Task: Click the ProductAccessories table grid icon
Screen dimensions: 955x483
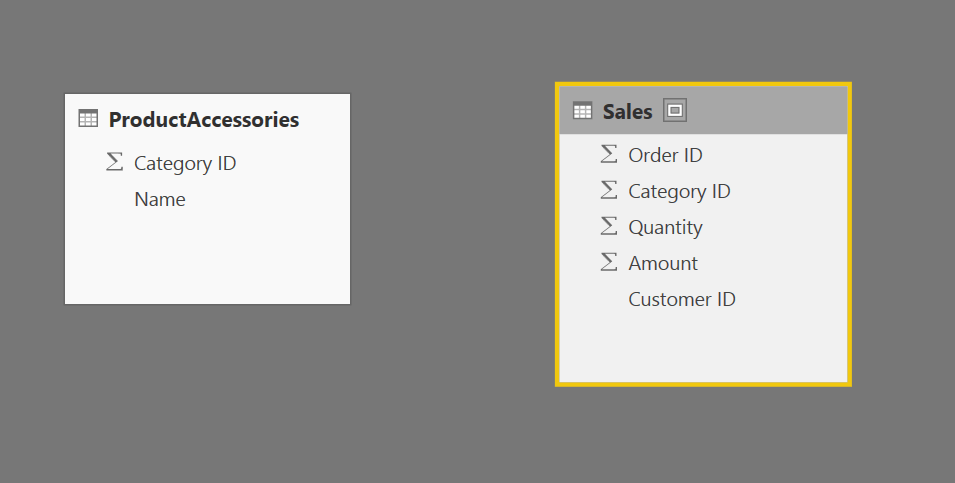Action: (88, 118)
